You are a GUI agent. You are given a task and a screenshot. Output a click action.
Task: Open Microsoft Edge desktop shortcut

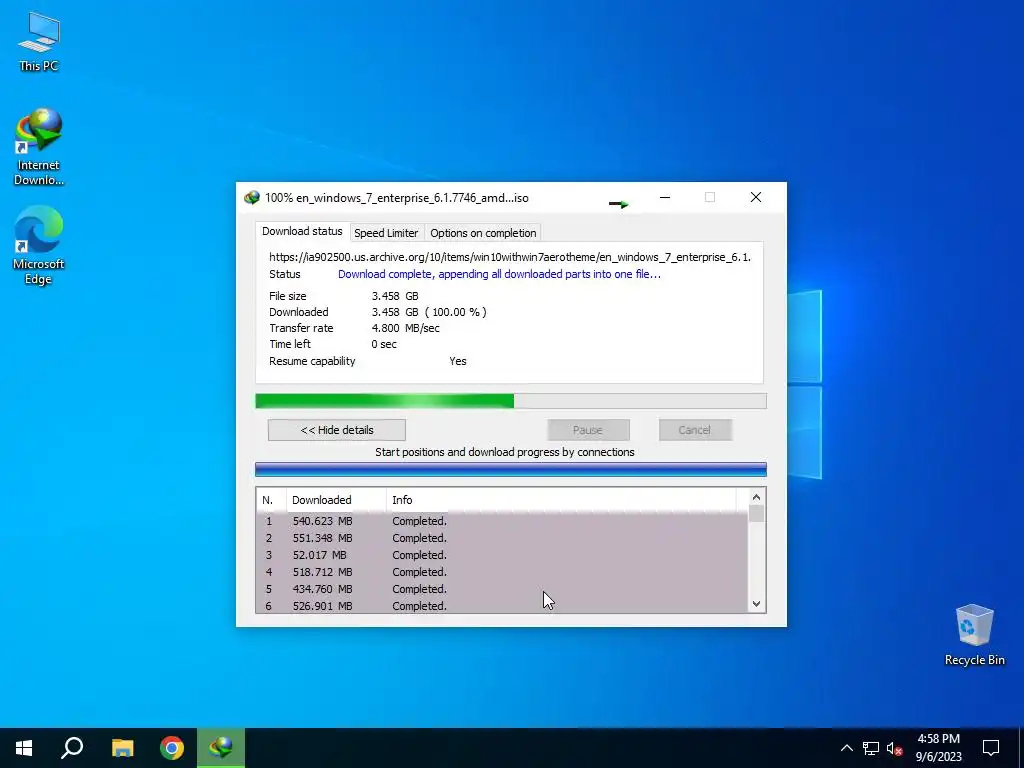pyautogui.click(x=39, y=246)
